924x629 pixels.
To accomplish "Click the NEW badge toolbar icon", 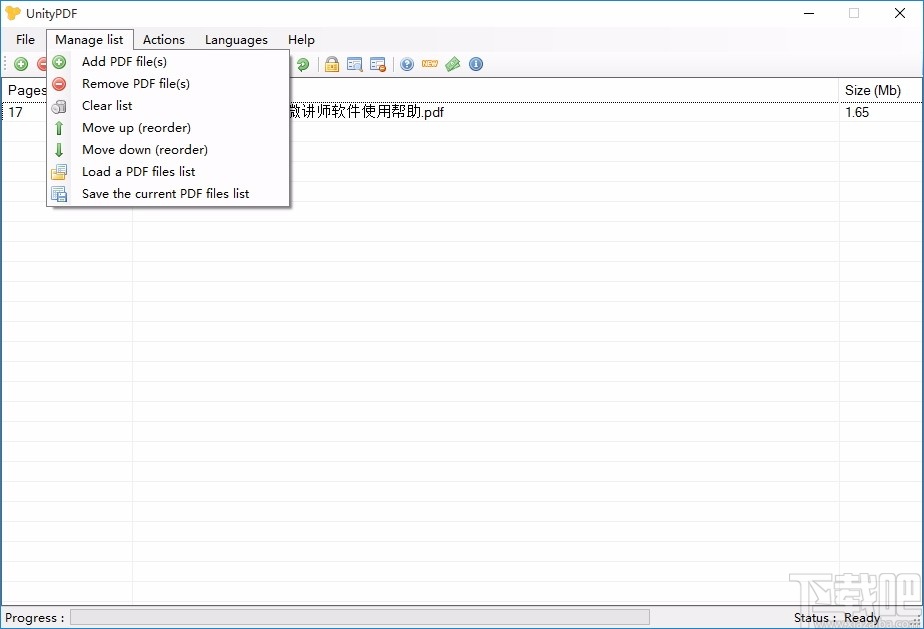I will click(429, 63).
